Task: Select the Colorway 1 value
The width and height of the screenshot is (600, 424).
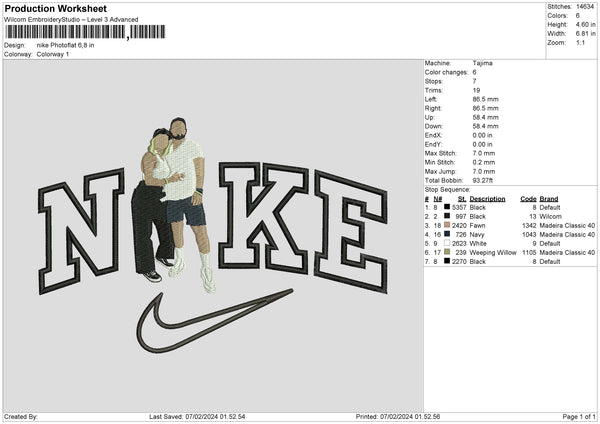Action: (x=53, y=54)
